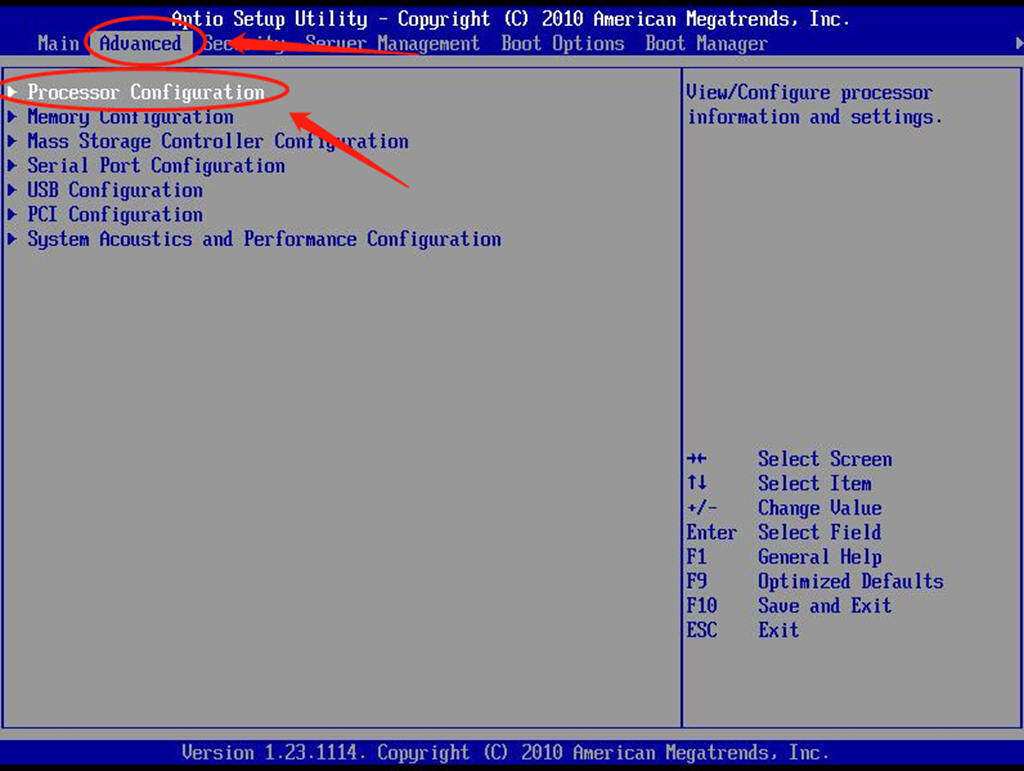The width and height of the screenshot is (1024, 771).
Task: Open System Acoustics and Performance Configuration
Action: (264, 239)
